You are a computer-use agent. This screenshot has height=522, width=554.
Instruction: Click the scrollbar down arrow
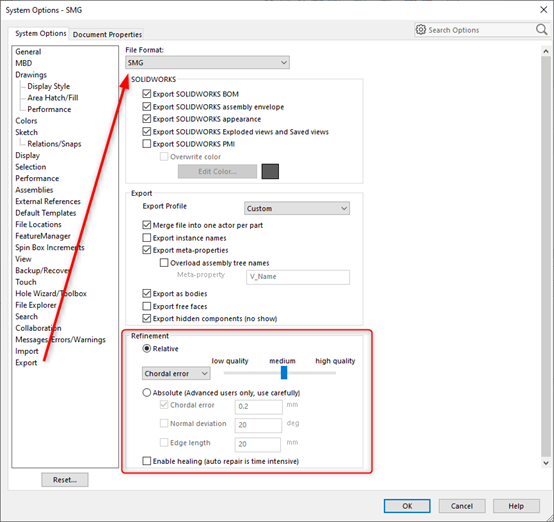point(546,463)
